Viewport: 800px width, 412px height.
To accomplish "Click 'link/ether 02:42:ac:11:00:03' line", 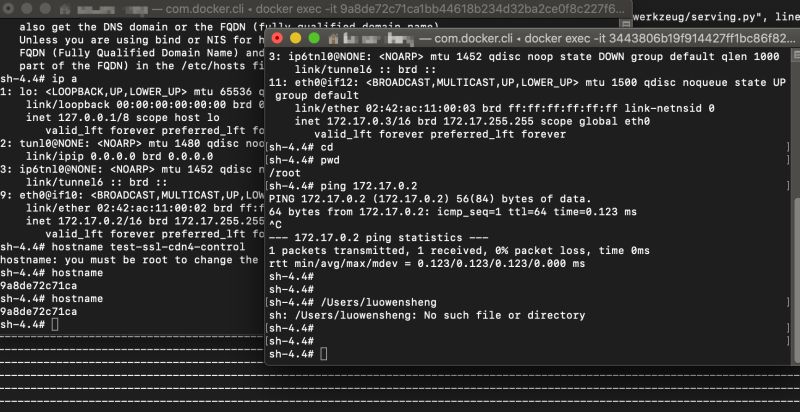I will point(504,109).
